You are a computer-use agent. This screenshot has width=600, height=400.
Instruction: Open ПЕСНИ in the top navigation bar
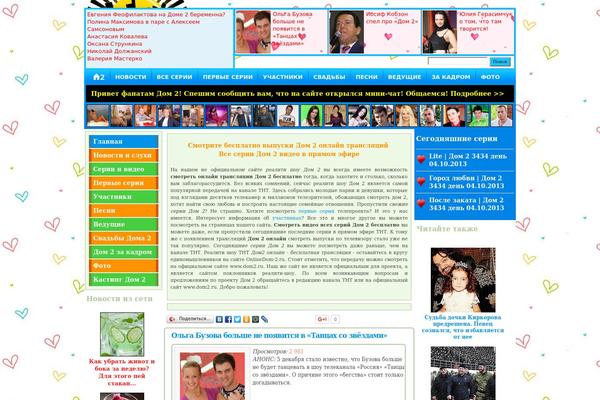coord(367,77)
